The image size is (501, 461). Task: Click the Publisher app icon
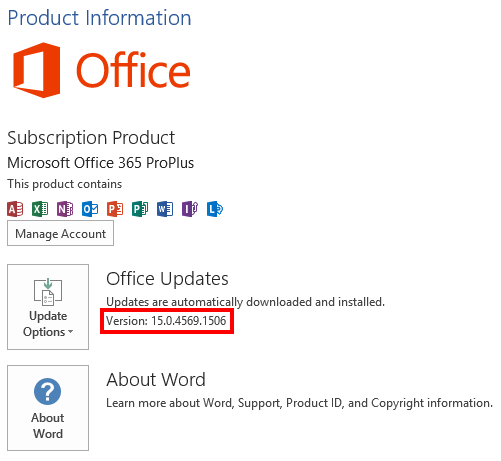(x=140, y=209)
